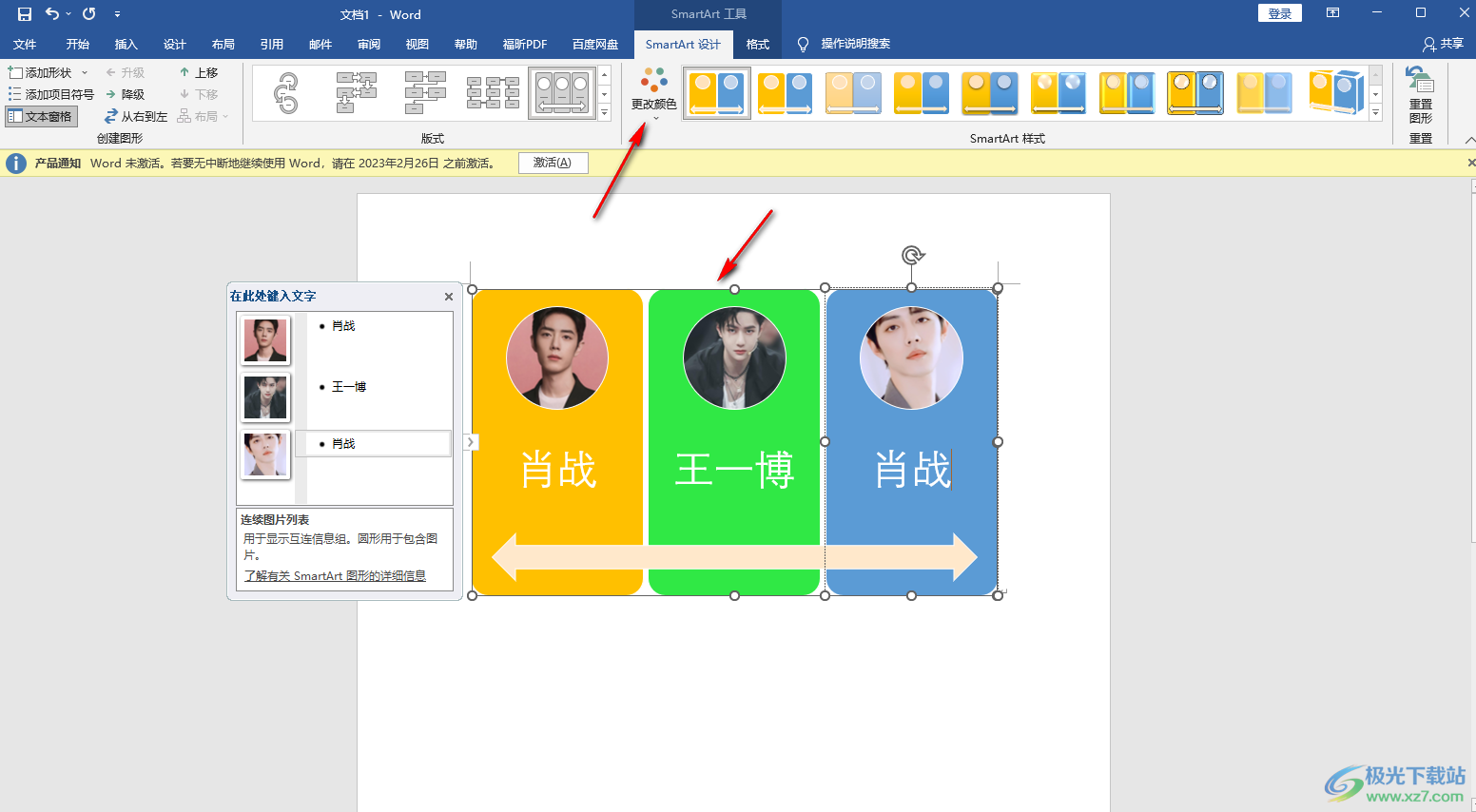Select the highlighted continuous picture list layout

562,93
